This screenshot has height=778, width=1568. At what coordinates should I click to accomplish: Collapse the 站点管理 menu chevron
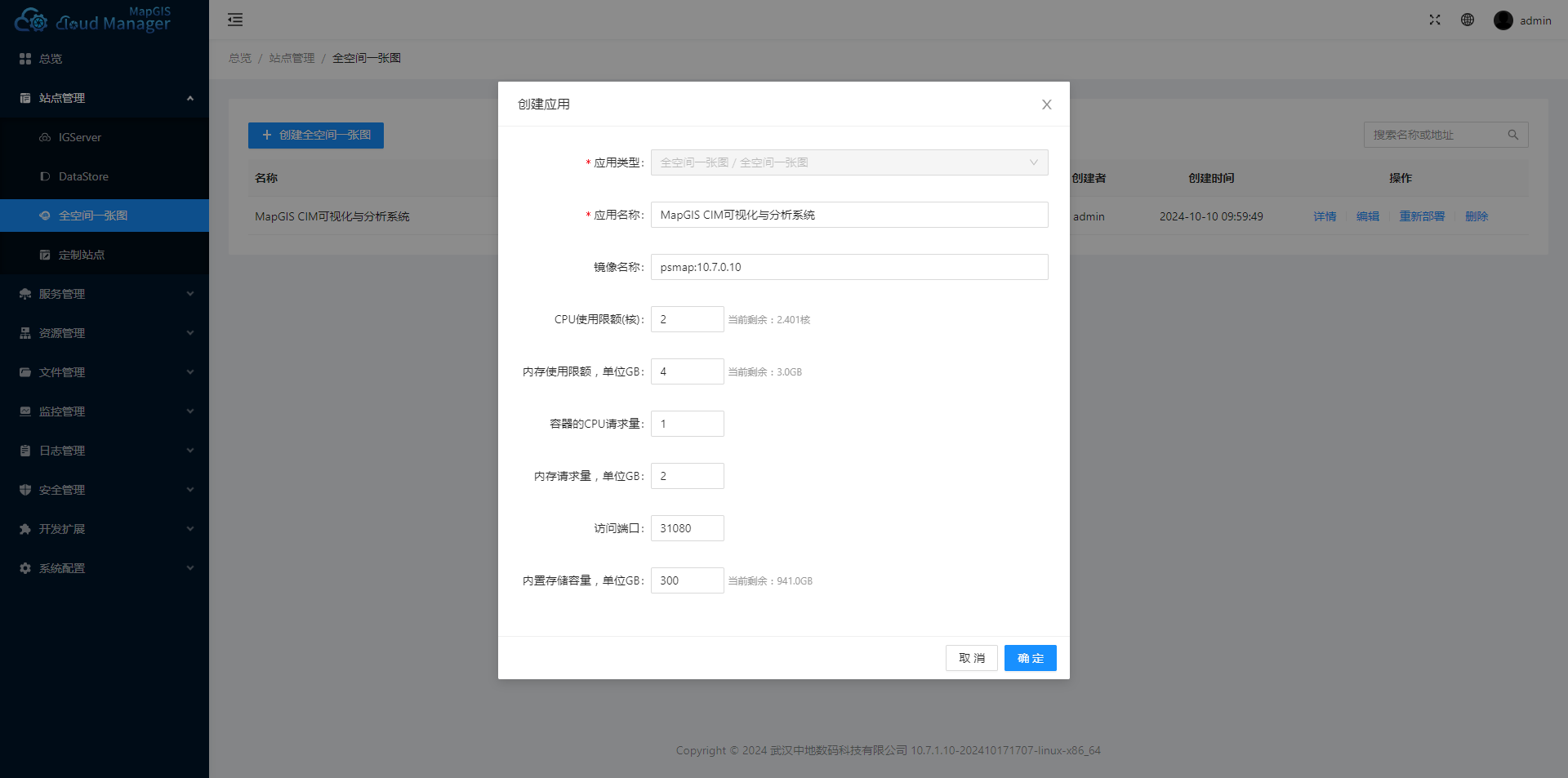(x=190, y=98)
